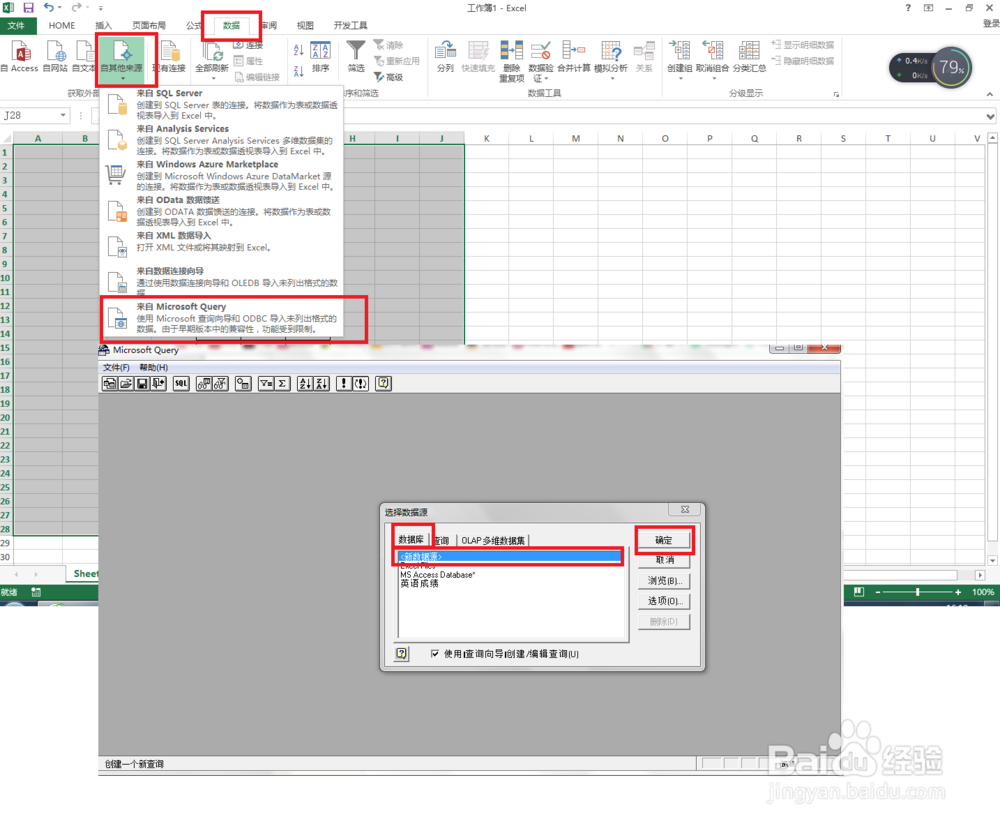Open the Sort (排序) dialog
Image resolution: width=1000 pixels, height=826 pixels.
tap(320, 56)
